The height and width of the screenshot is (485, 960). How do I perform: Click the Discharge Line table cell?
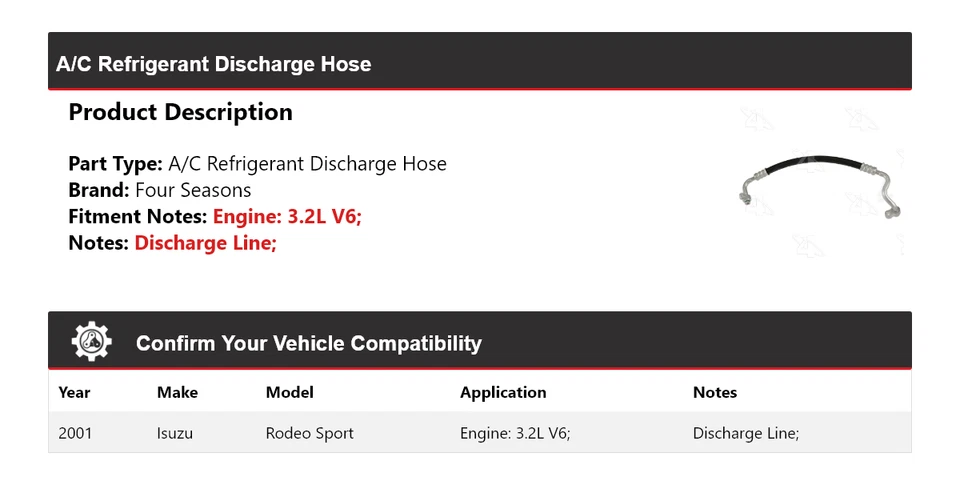click(745, 433)
